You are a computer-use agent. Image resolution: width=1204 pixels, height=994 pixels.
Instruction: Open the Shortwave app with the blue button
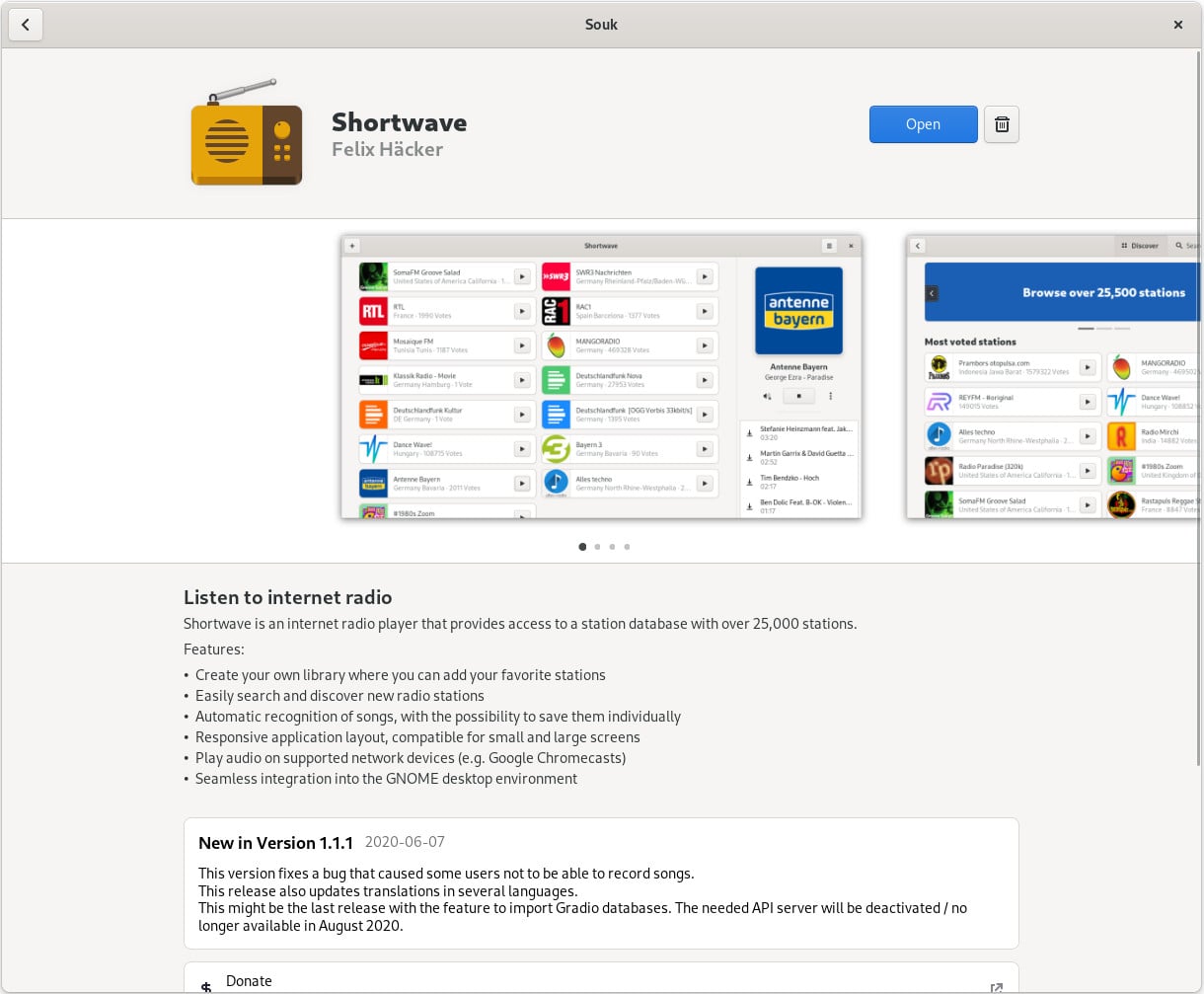pos(923,124)
